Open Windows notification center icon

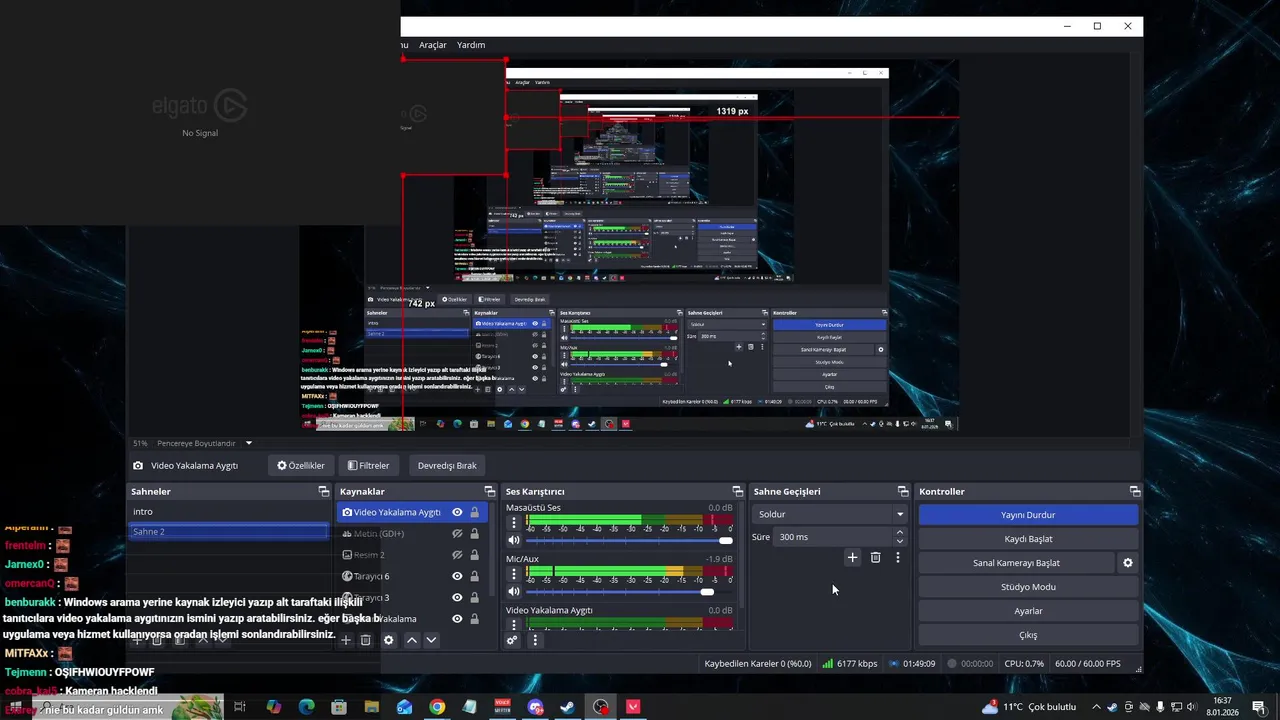(1258, 707)
